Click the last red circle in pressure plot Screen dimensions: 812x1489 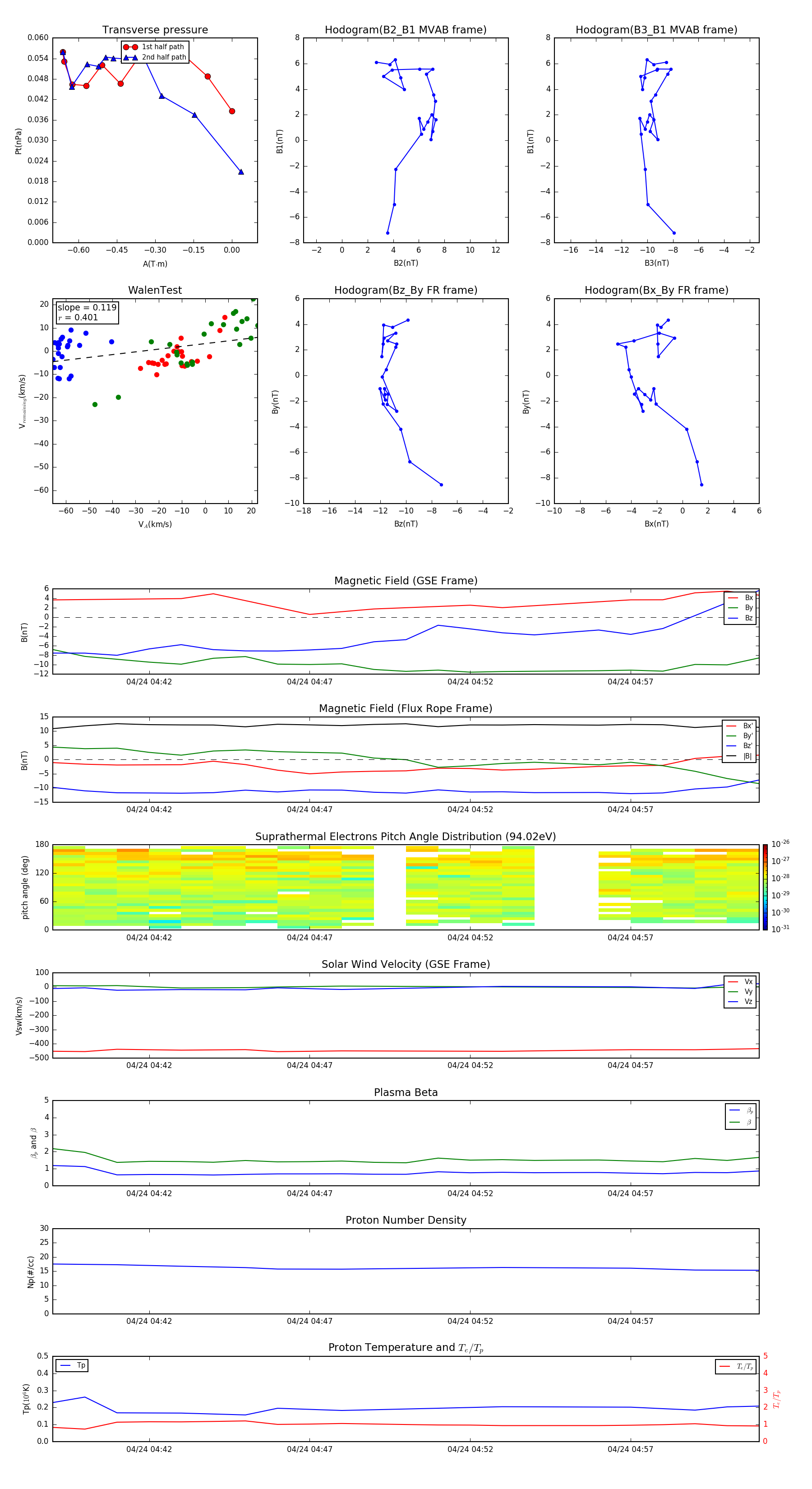pyautogui.click(x=232, y=111)
